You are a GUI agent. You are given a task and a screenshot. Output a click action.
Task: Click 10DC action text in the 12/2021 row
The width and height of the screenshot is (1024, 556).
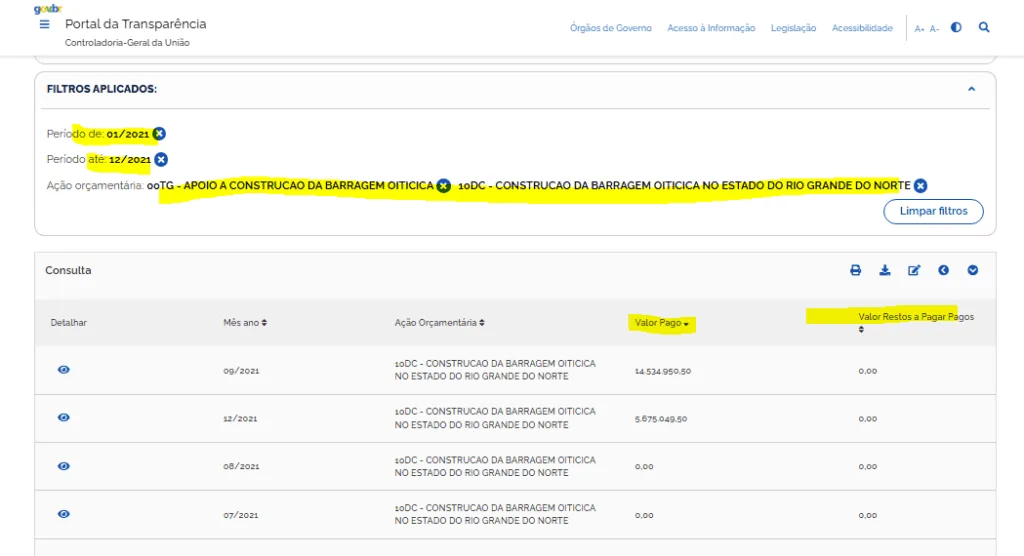495,418
